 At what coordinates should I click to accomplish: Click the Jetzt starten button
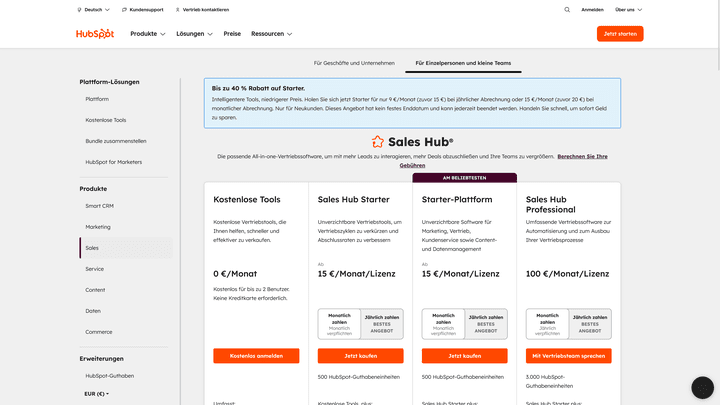(x=620, y=34)
